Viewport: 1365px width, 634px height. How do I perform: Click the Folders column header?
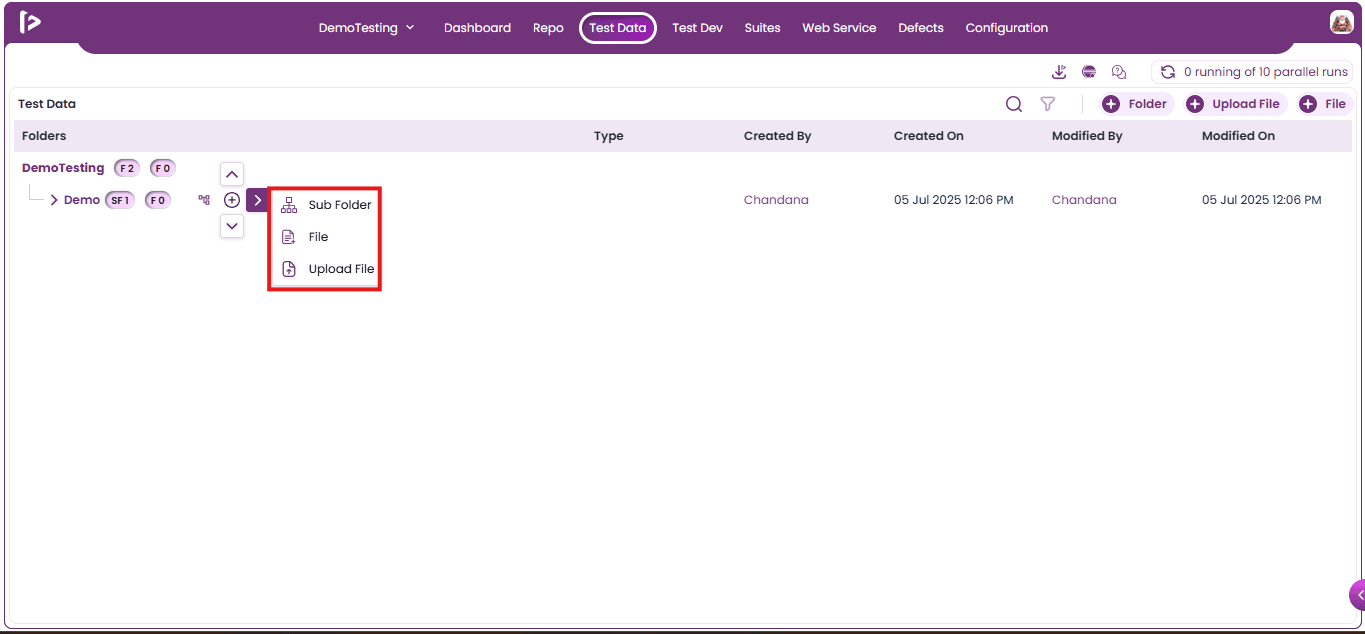click(x=44, y=136)
